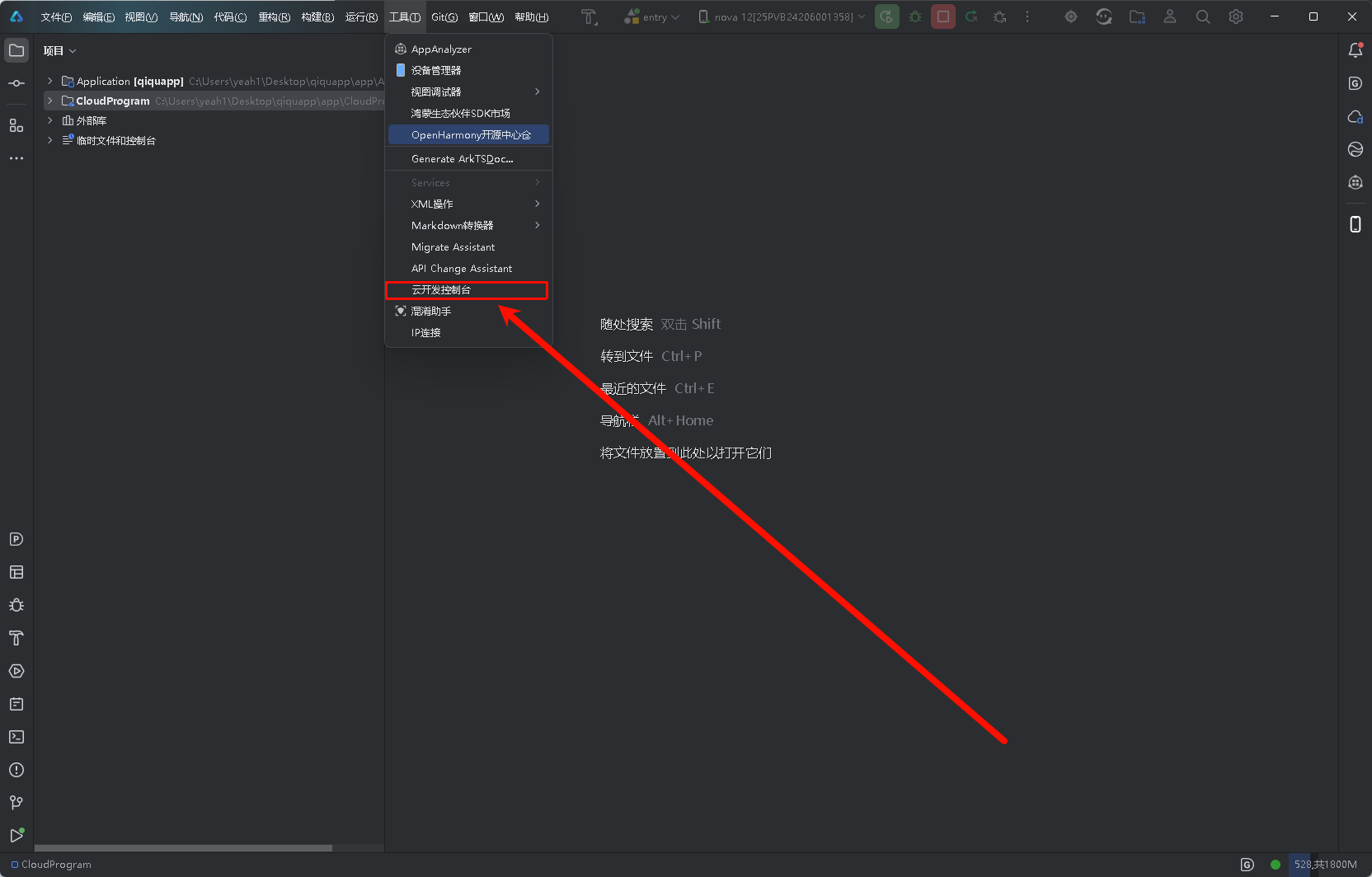1372x877 pixels.
Task: Expand the CloudProgram tree node
Action: point(50,101)
